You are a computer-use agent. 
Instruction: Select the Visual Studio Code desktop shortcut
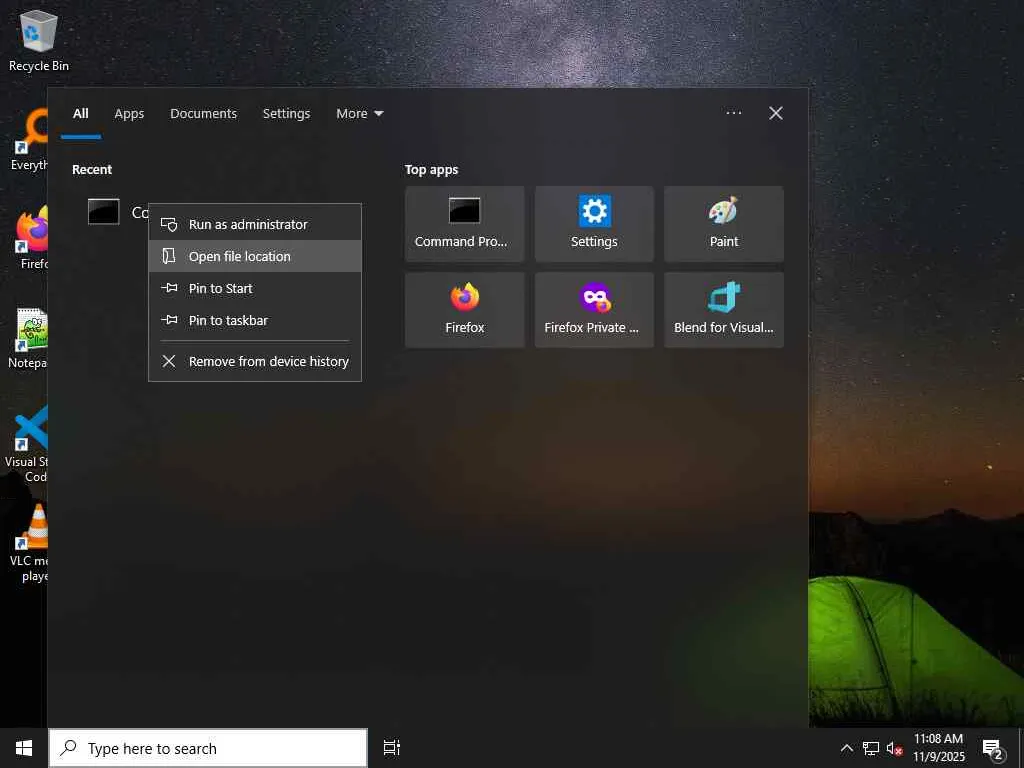[27, 444]
